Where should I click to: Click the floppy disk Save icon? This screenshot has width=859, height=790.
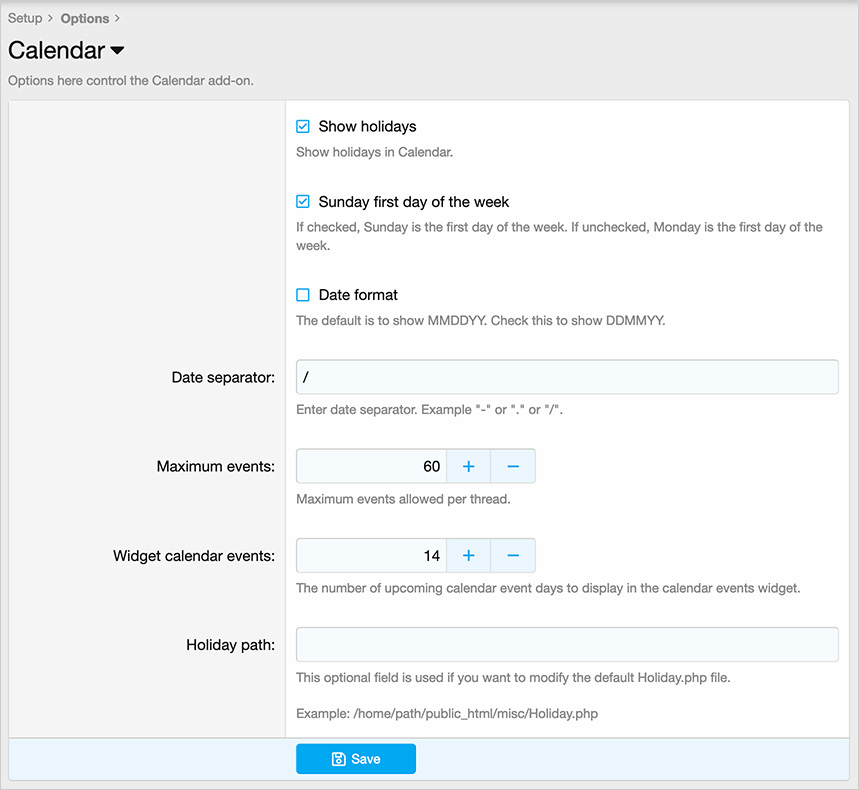339,759
